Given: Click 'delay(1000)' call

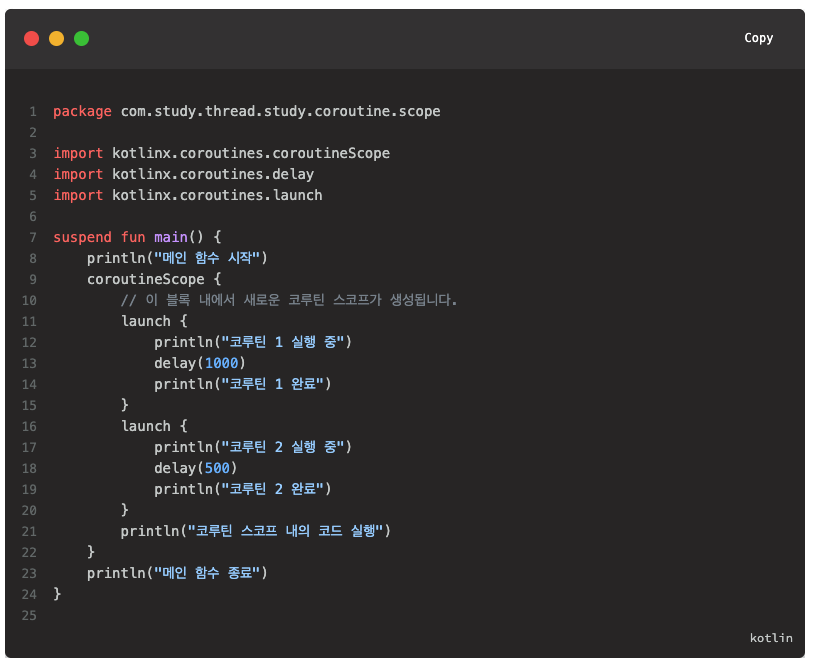Looking at the screenshot, I should 200,363.
